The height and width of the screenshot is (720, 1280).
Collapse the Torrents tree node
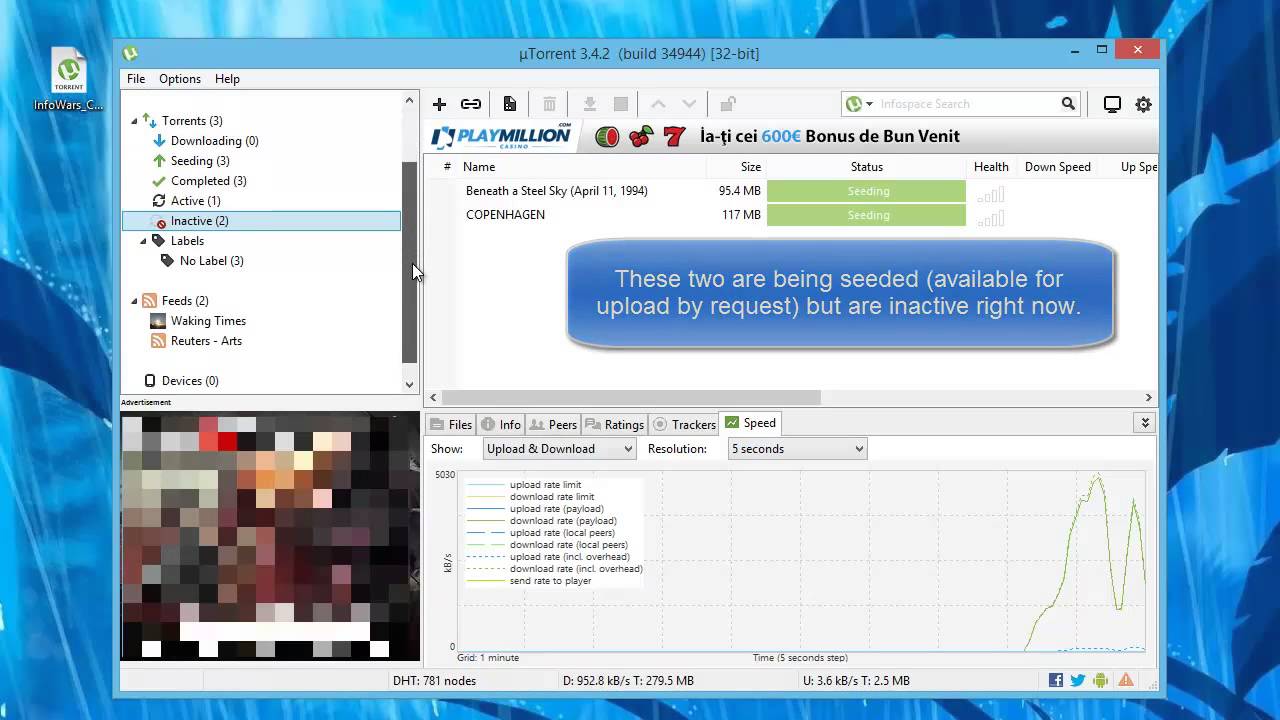[x=135, y=121]
